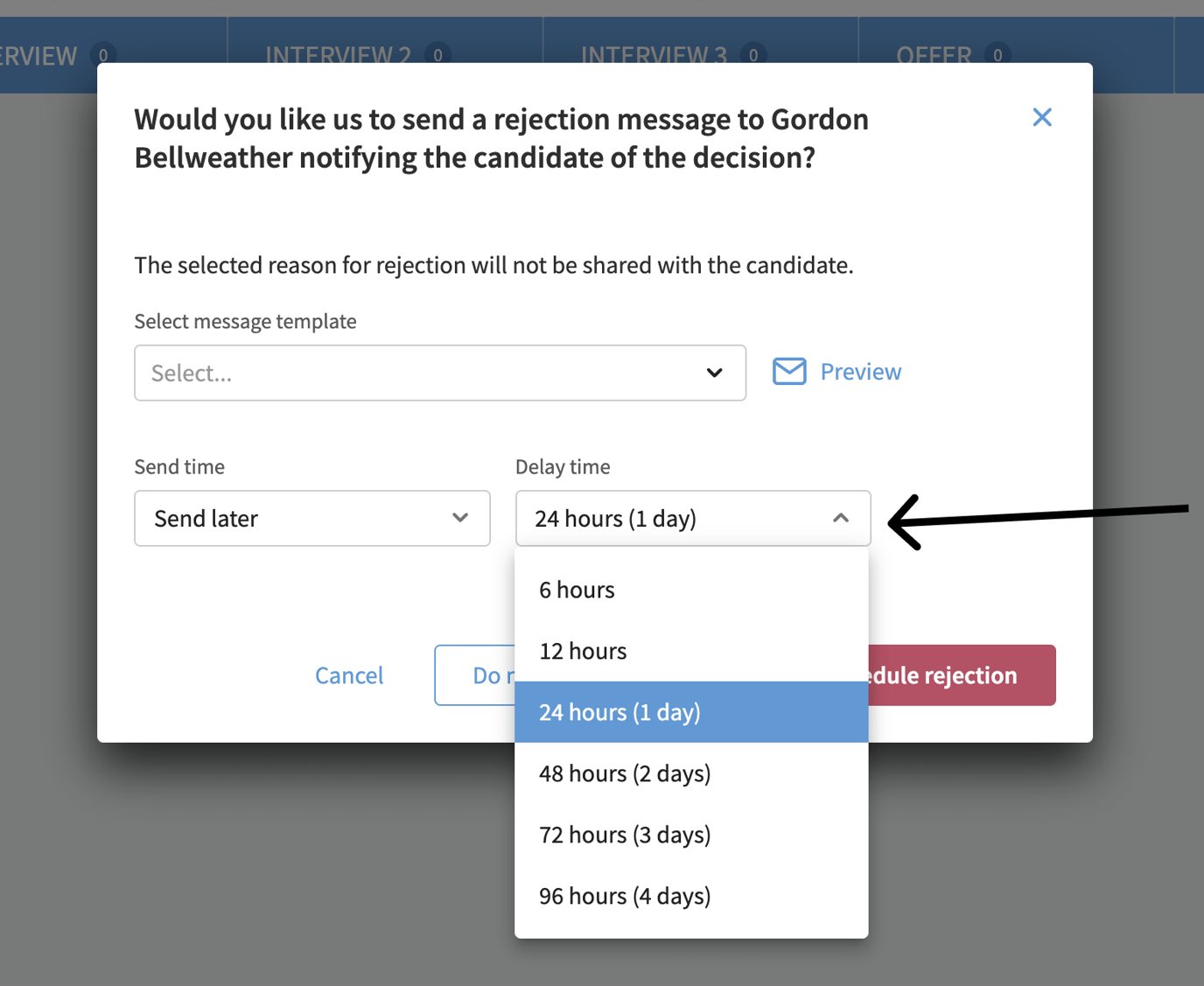This screenshot has height=986, width=1204.
Task: Click the count badge next to OFFER
Action: tap(997, 55)
